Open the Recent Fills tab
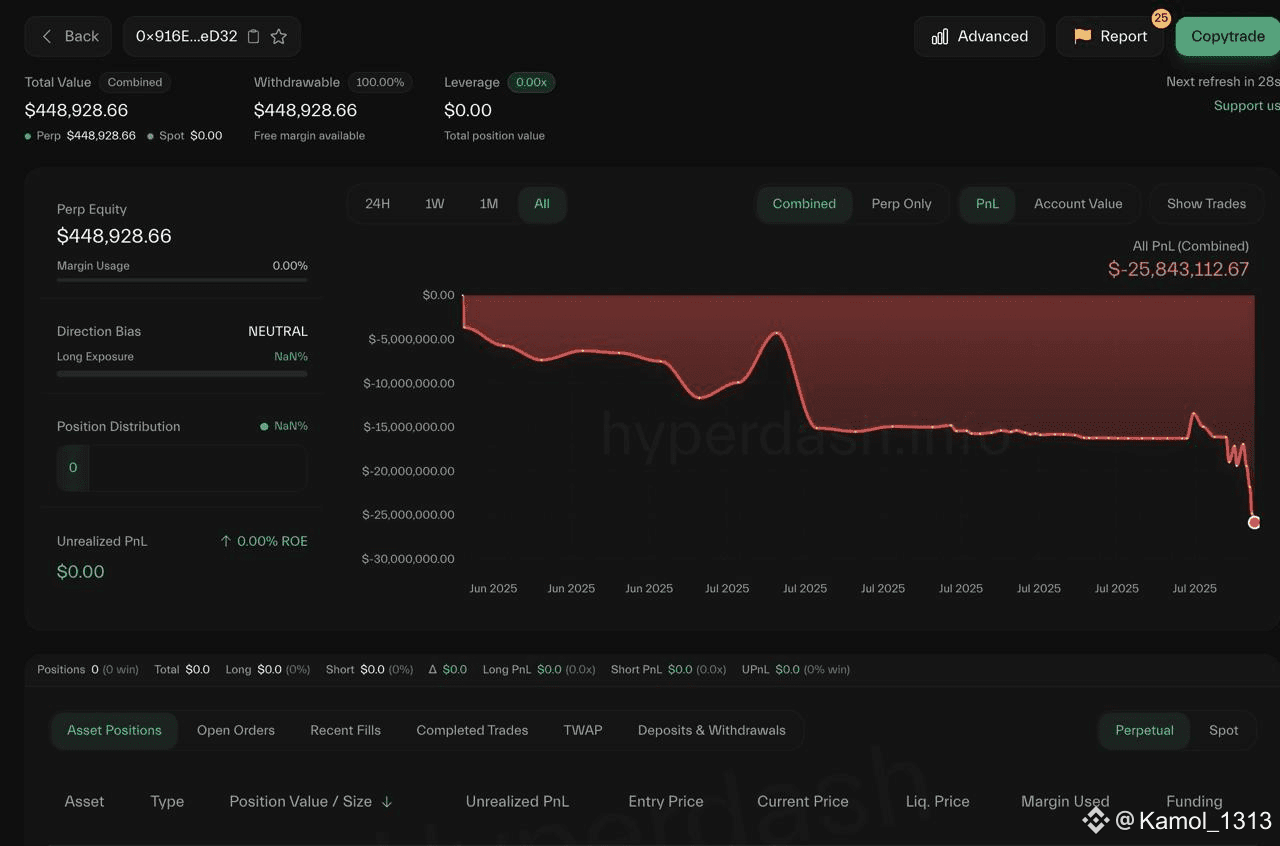This screenshot has height=846, width=1280. tap(345, 731)
